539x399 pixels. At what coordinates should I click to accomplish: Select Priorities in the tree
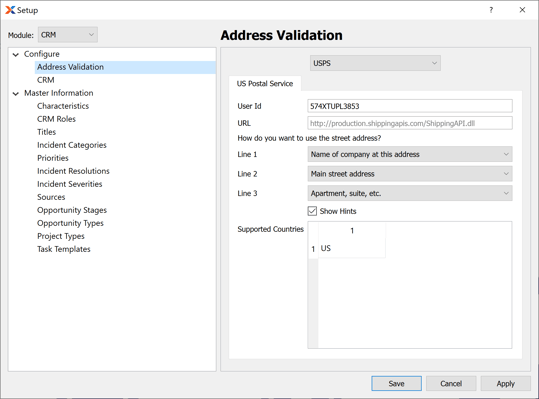coord(53,158)
